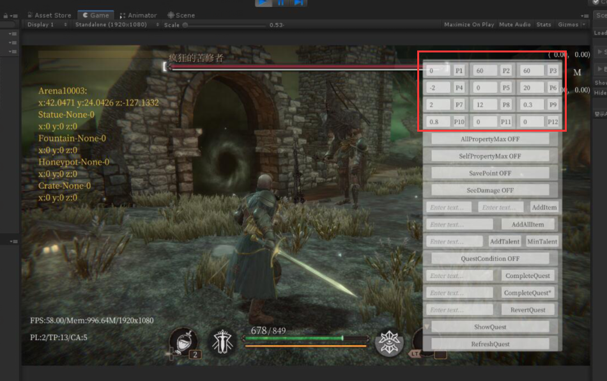607x381 pixels.
Task: Focus the input field beside P1
Action: click(x=438, y=71)
